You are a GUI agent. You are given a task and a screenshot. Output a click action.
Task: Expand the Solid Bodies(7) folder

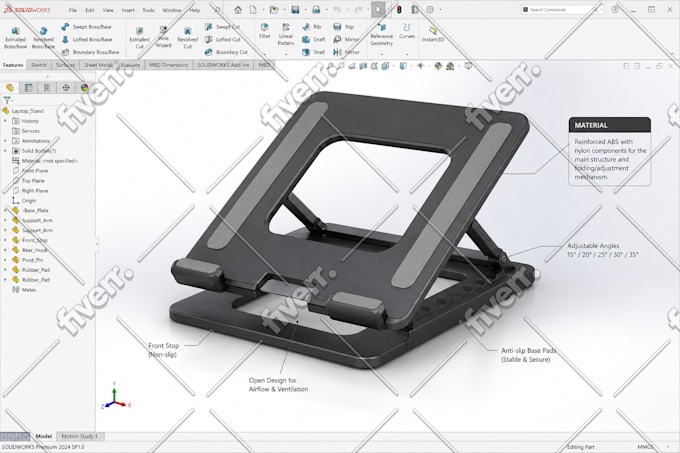[5, 151]
